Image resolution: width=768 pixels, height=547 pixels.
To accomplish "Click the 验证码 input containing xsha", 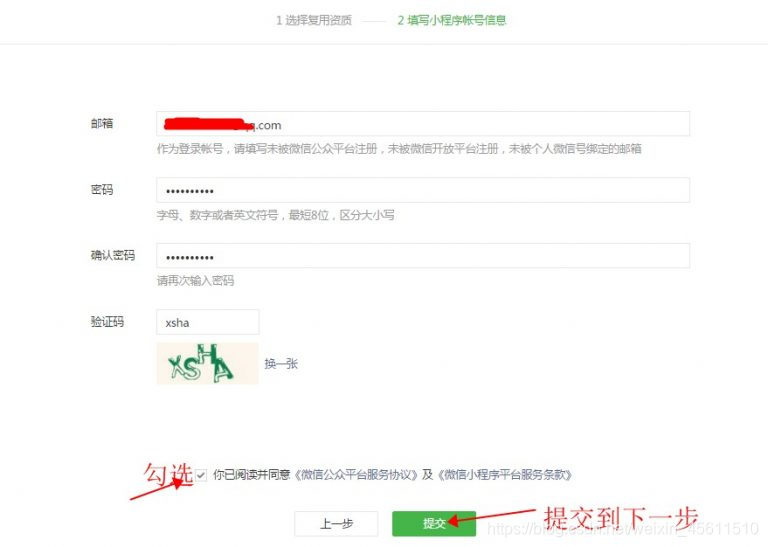I will [x=208, y=322].
